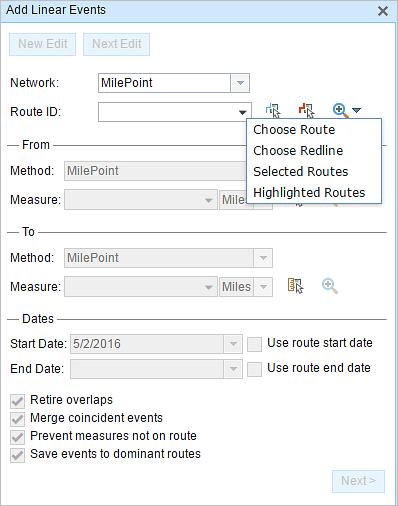The image size is (398, 506).
Task: Click the New Edit button
Action: pyautogui.click(x=42, y=44)
